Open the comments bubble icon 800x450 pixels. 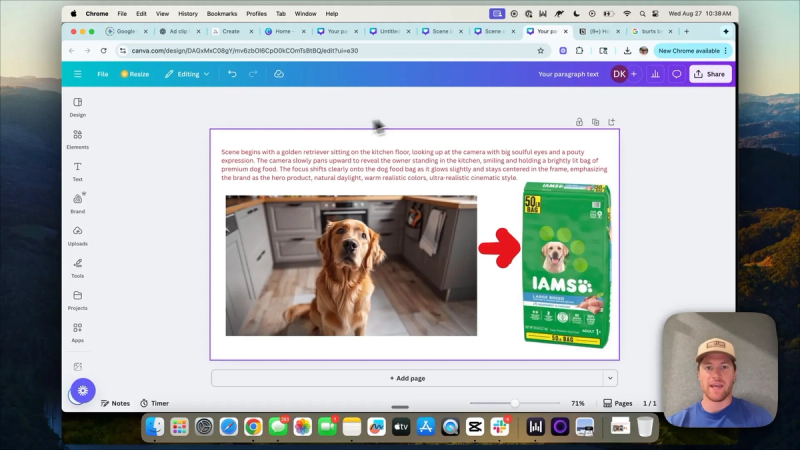677,74
